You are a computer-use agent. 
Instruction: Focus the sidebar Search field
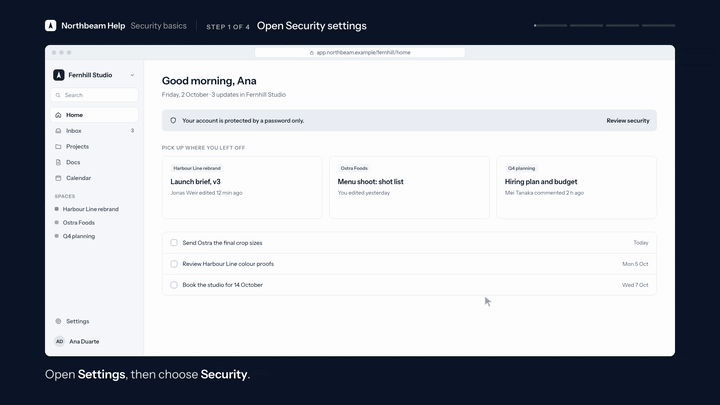[x=94, y=95]
